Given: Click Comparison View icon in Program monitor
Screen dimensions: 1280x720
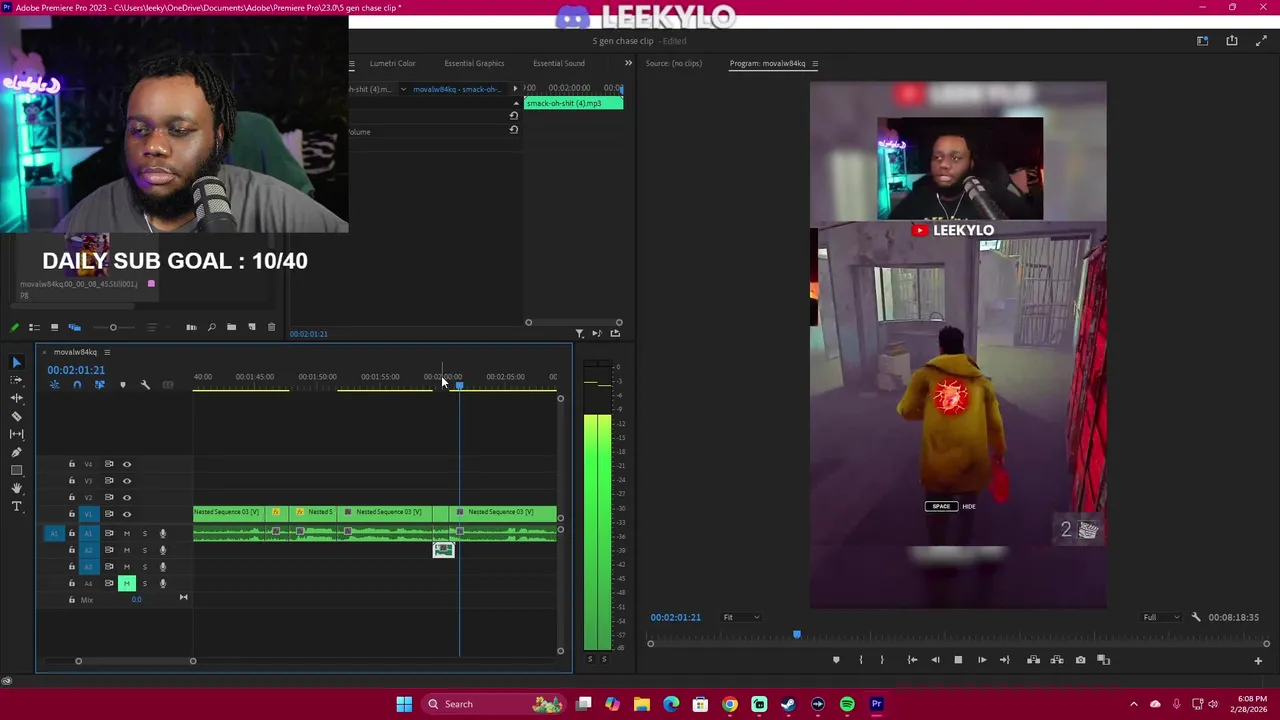Looking at the screenshot, I should click(x=1104, y=660).
